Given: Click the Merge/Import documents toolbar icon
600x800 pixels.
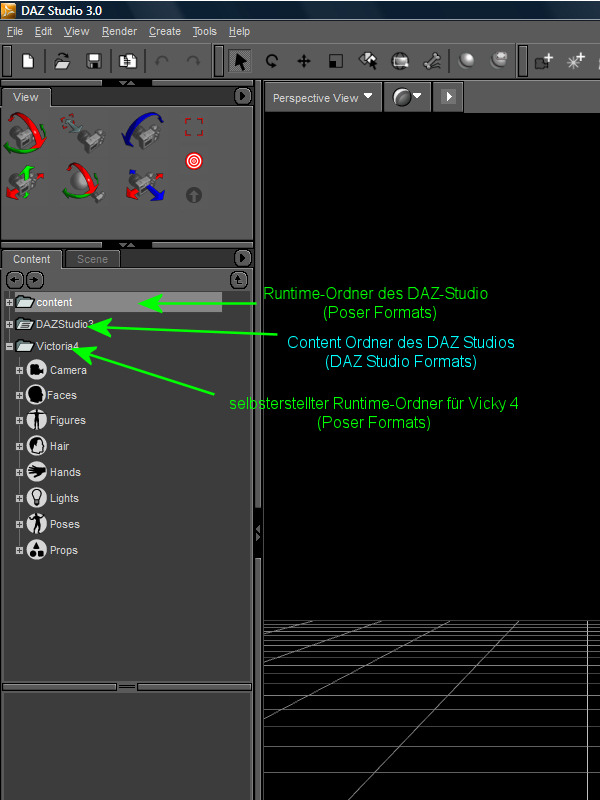Looking at the screenshot, I should pyautogui.click(x=127, y=61).
